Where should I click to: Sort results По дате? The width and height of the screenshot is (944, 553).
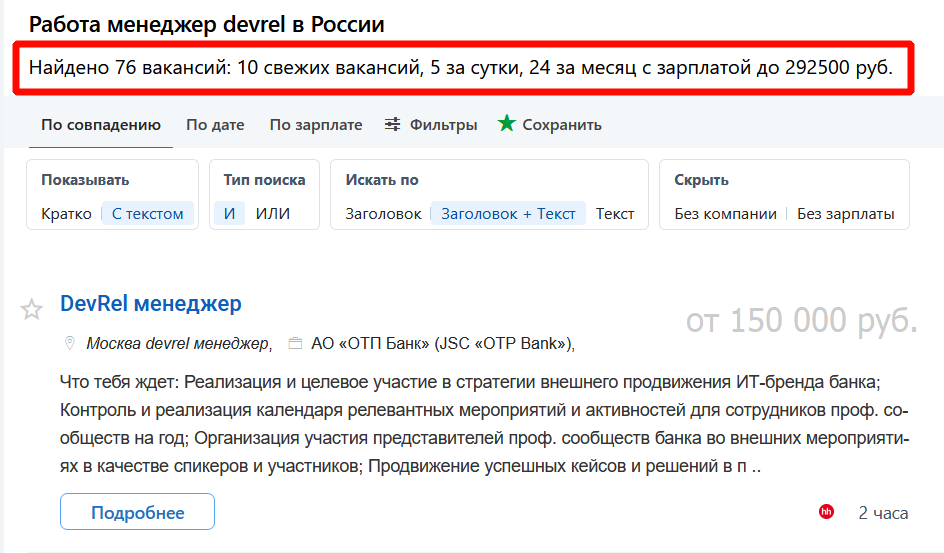tap(215, 125)
